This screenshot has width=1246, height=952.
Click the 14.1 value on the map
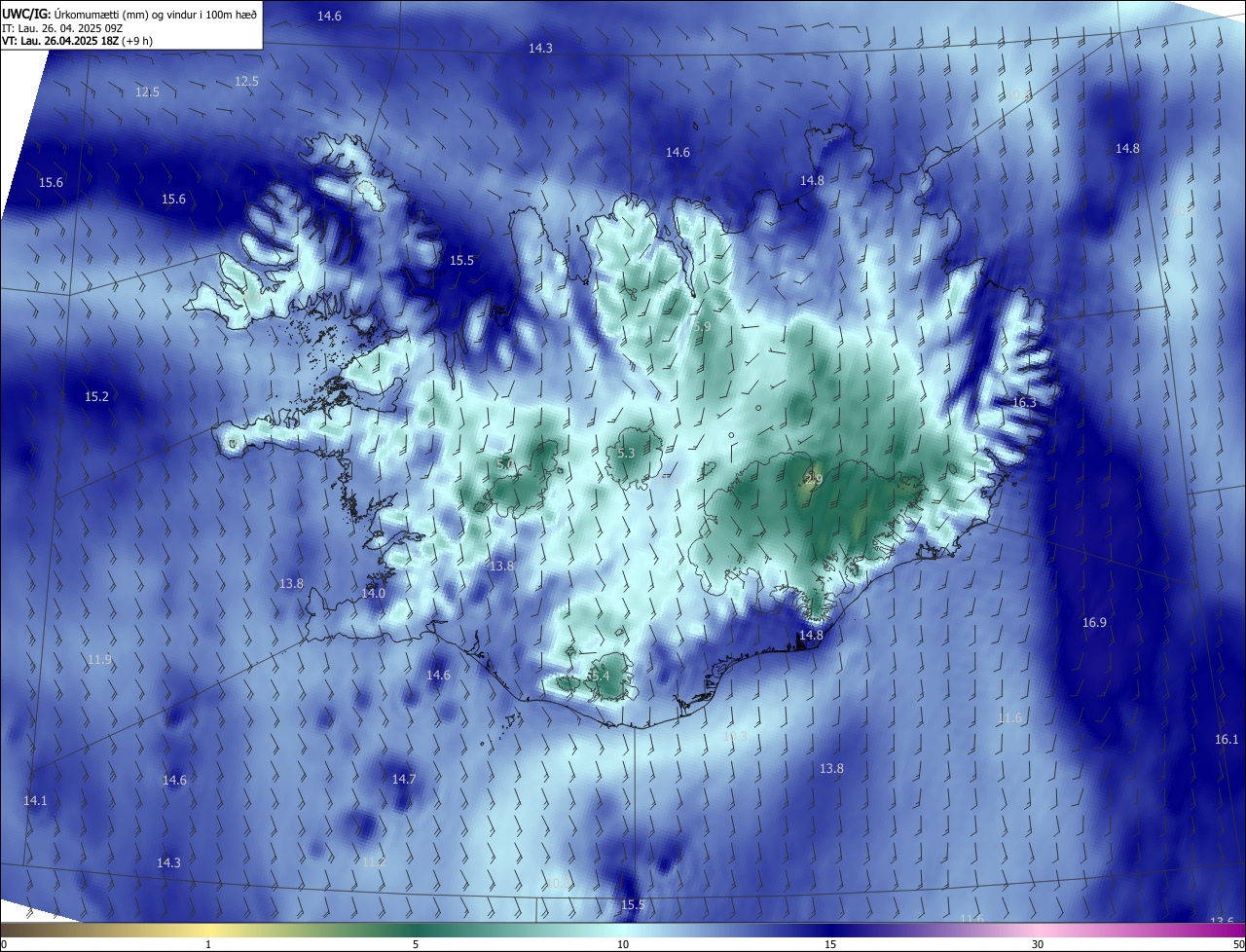tap(35, 800)
